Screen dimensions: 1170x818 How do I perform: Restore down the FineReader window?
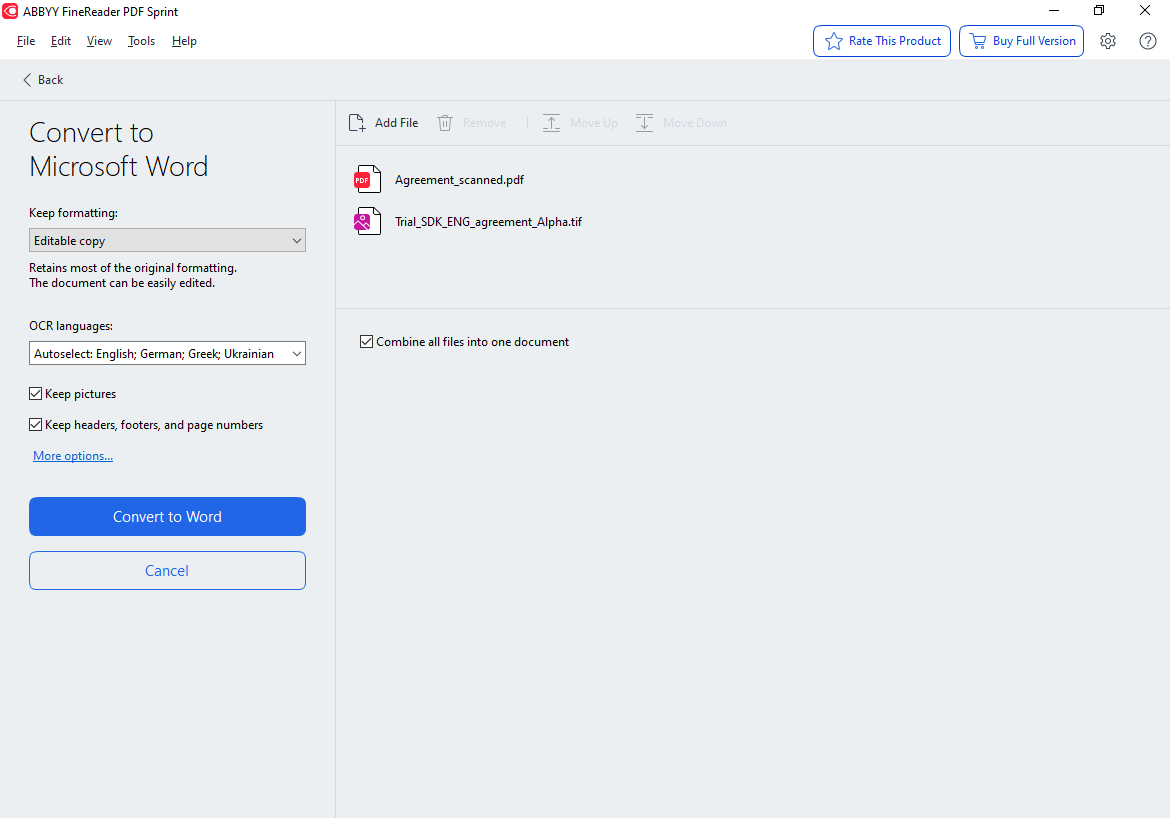(x=1099, y=10)
